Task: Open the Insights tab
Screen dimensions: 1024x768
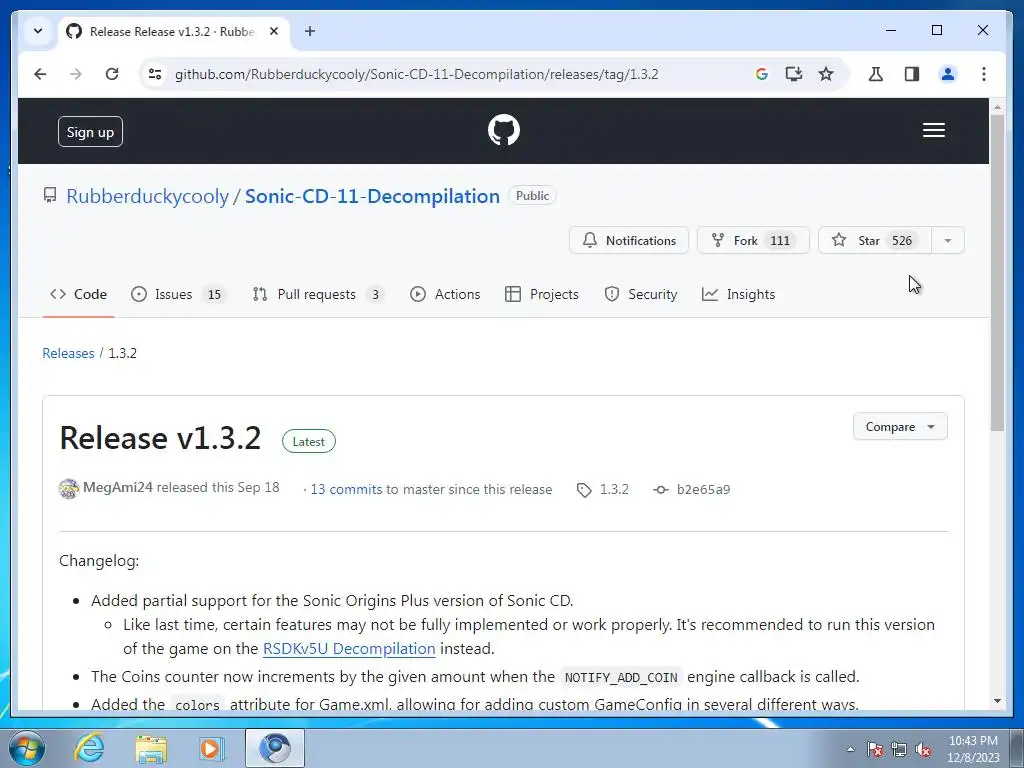Action: pos(739,295)
